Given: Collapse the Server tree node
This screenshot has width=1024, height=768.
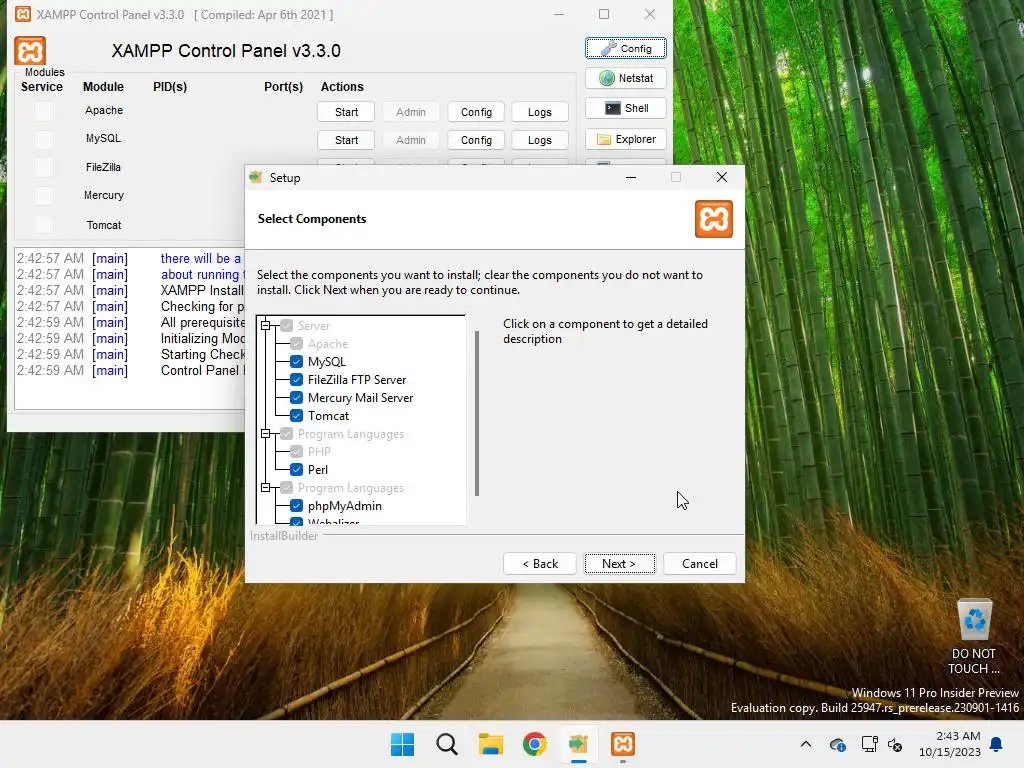Looking at the screenshot, I should point(266,325).
